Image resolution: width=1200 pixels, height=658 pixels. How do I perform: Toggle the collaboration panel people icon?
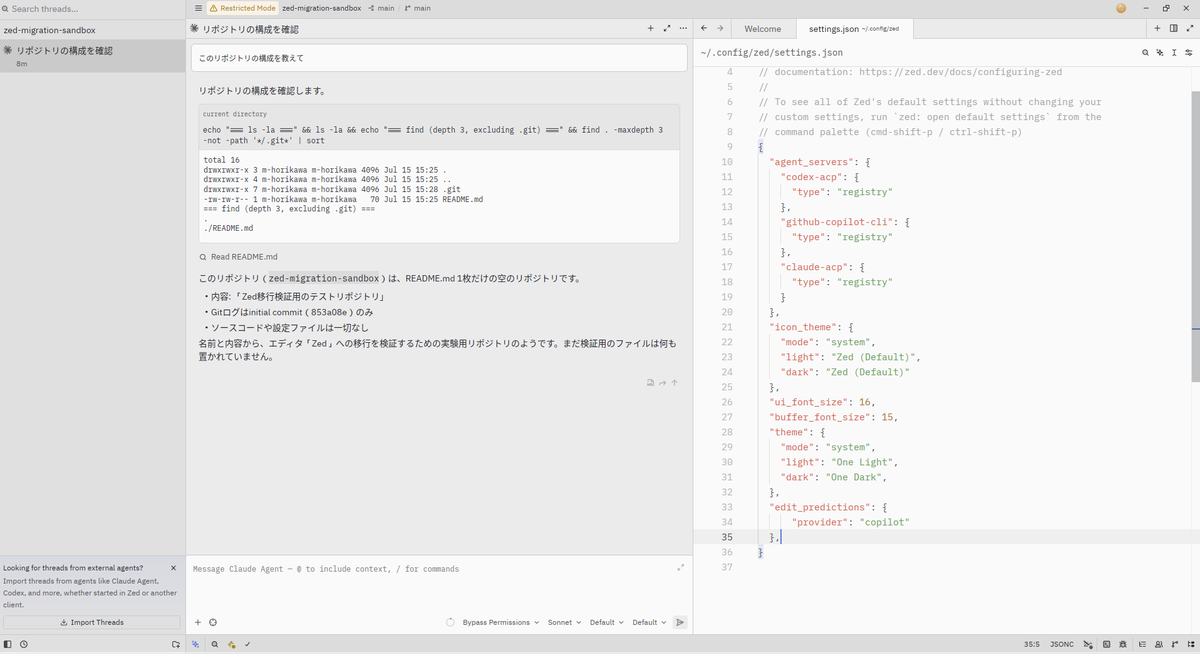[1158, 645]
